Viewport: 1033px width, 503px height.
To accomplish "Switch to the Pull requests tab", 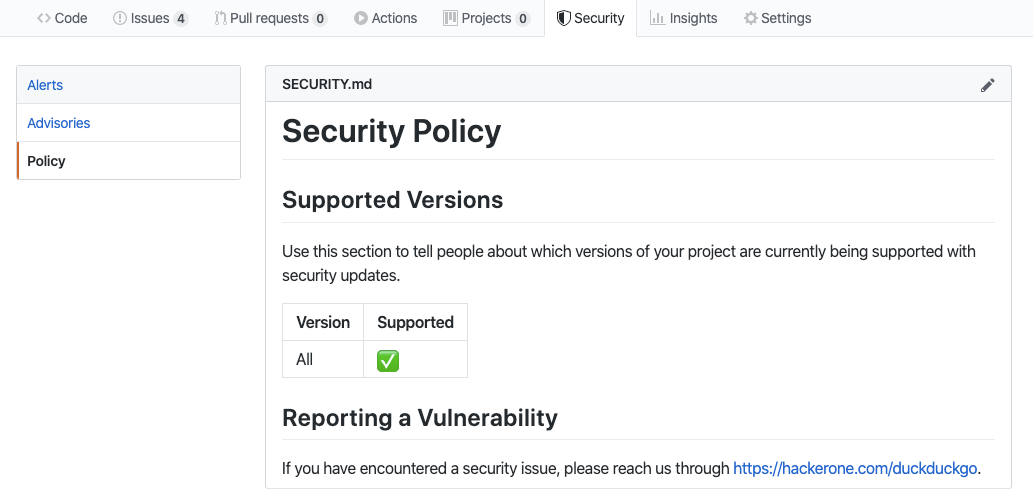I will tap(269, 18).
